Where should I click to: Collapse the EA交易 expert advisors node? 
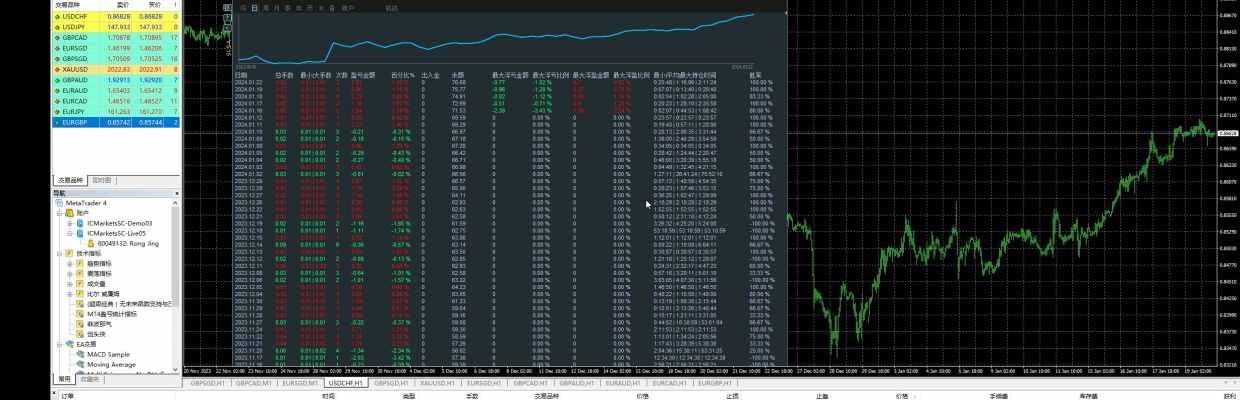58,344
